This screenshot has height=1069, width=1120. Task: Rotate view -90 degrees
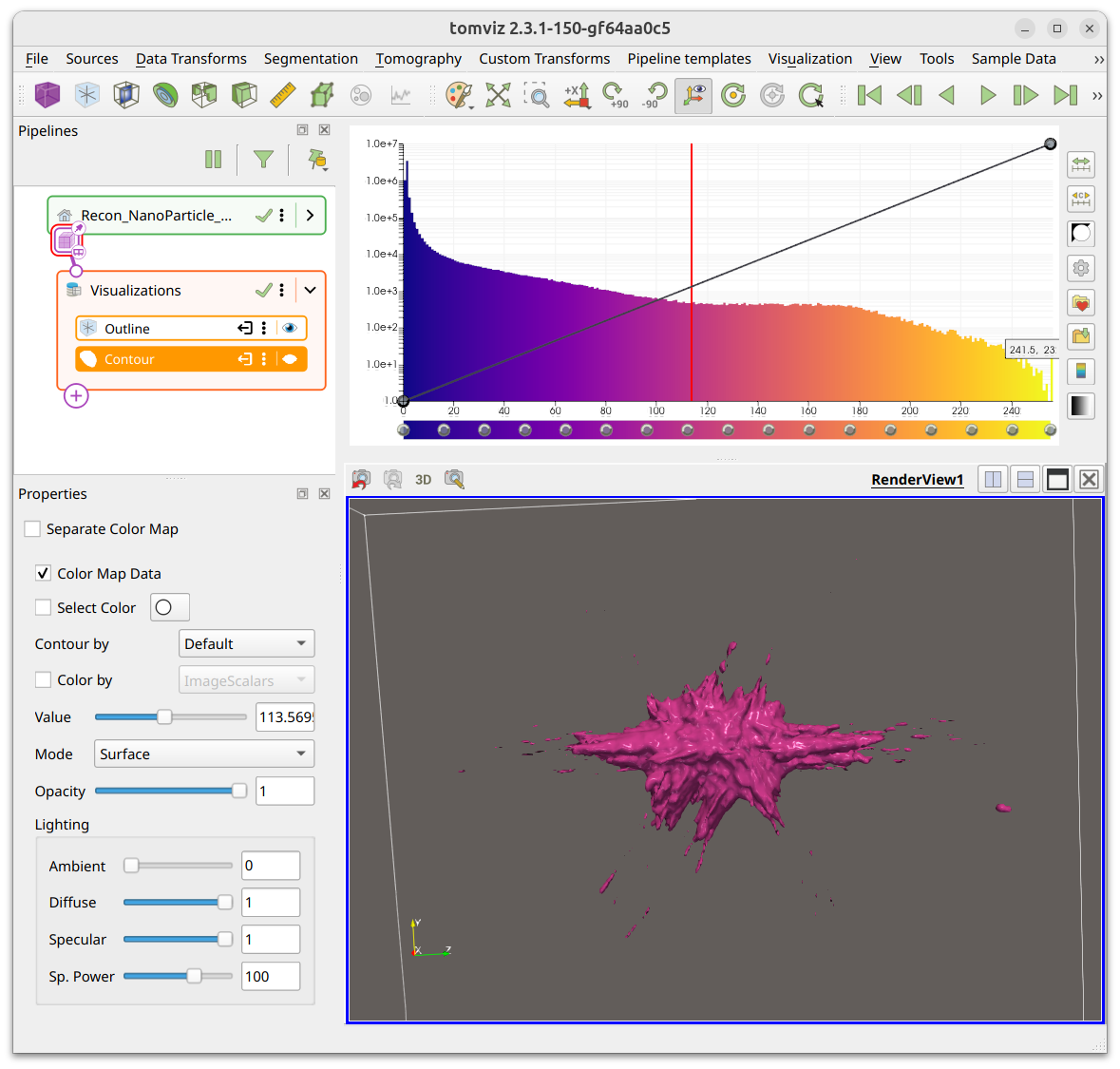655,94
